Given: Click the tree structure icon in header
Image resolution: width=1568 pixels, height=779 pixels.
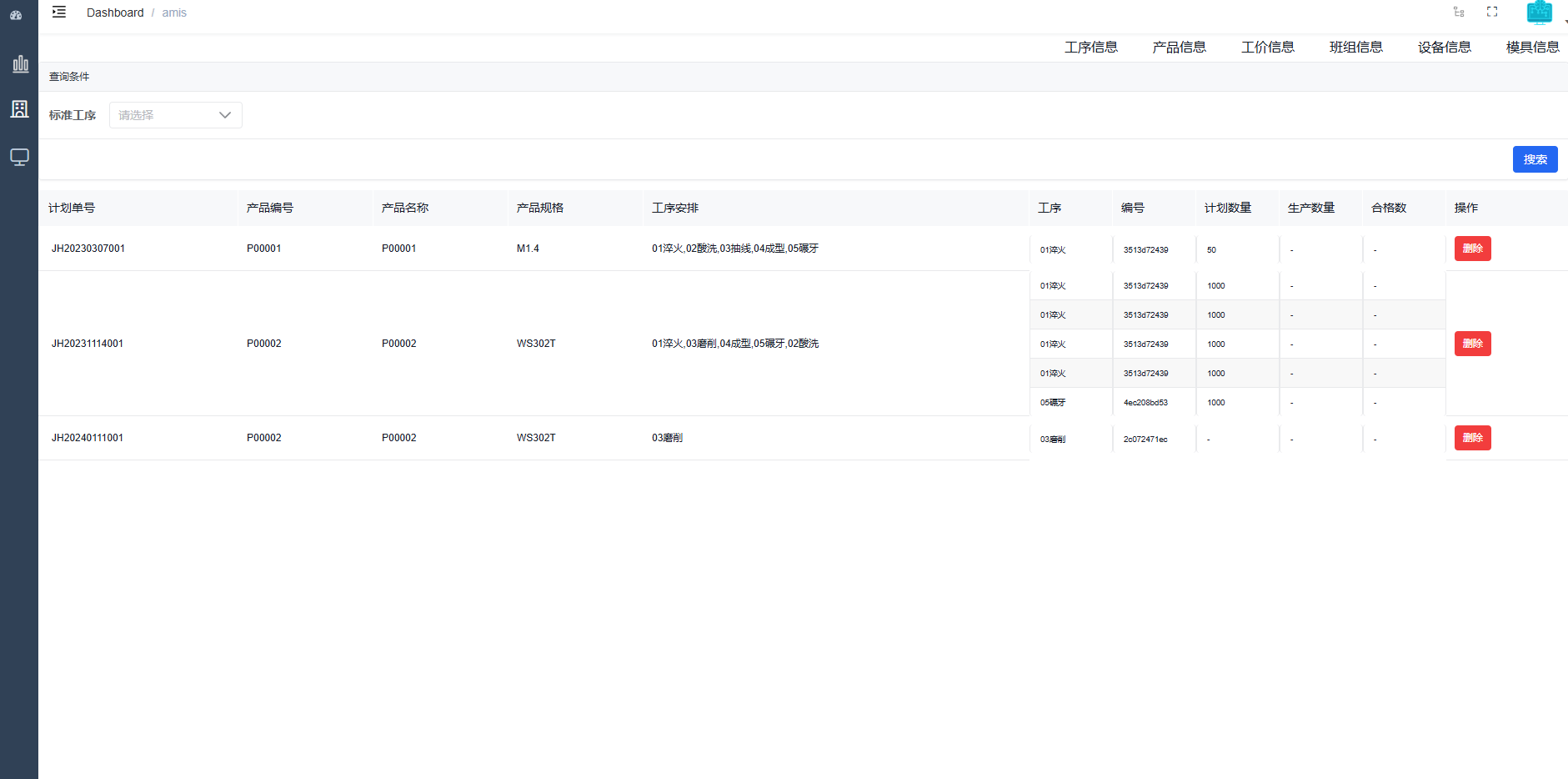Looking at the screenshot, I should (1459, 12).
